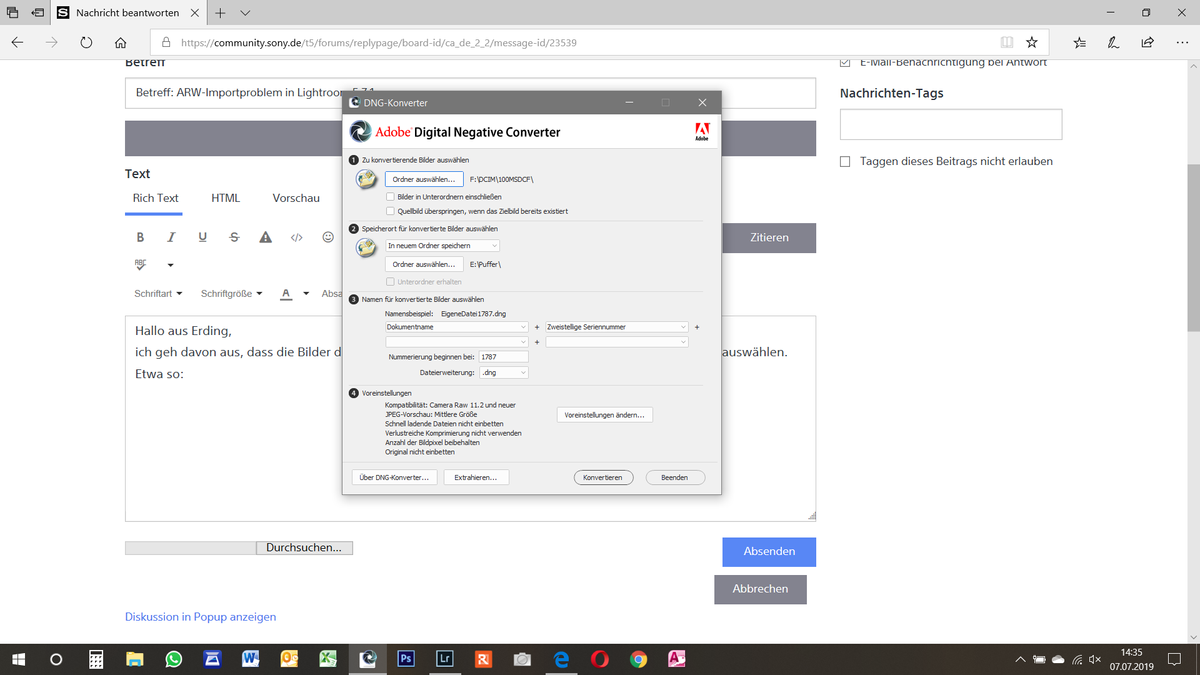Switch to the HTML tab
Viewport: 1200px width, 675px height.
pos(225,198)
